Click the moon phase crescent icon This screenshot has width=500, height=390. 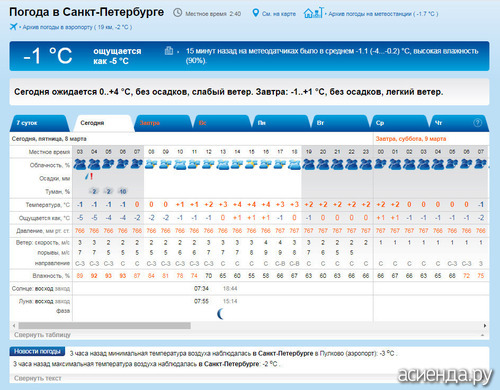(221, 314)
